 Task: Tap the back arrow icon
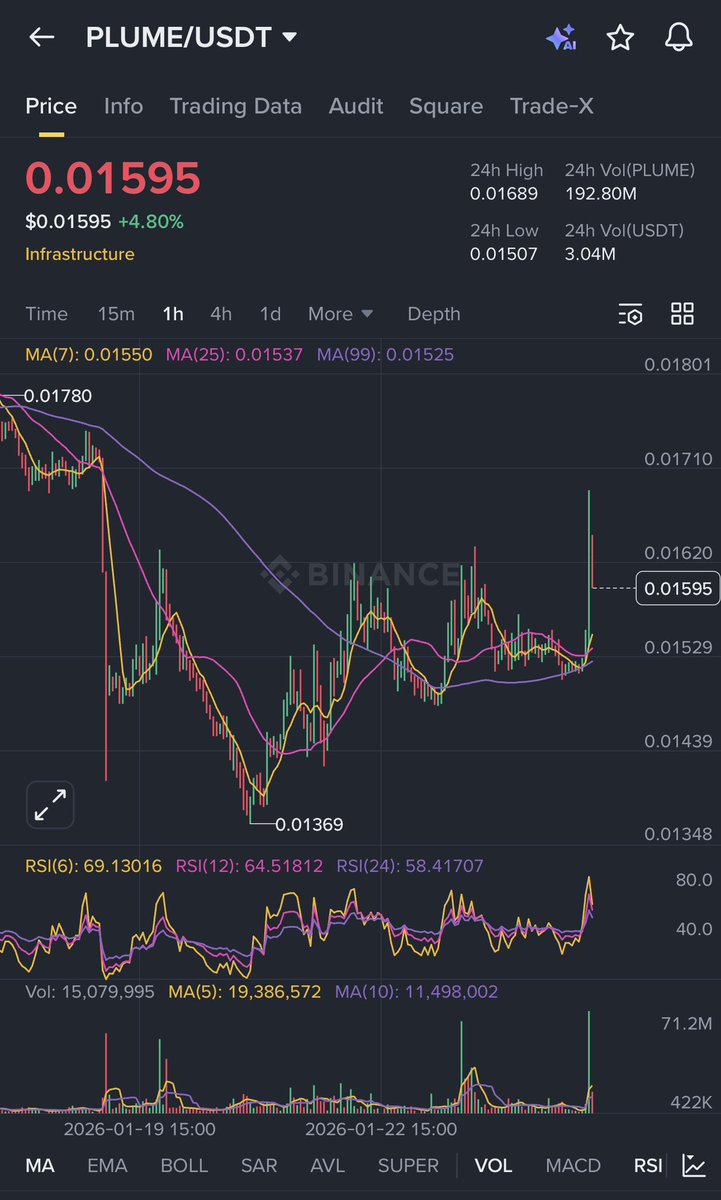click(x=41, y=38)
